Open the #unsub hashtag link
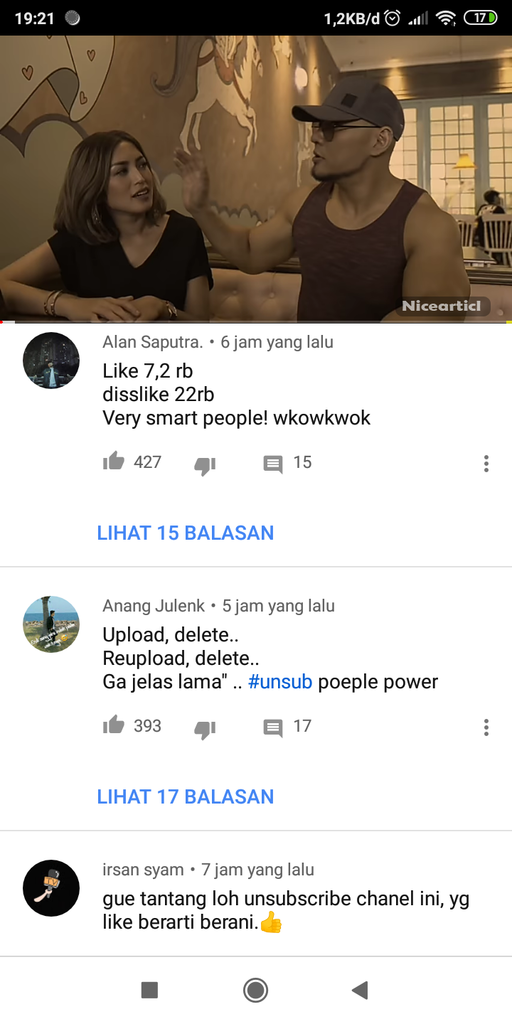 tap(280, 682)
